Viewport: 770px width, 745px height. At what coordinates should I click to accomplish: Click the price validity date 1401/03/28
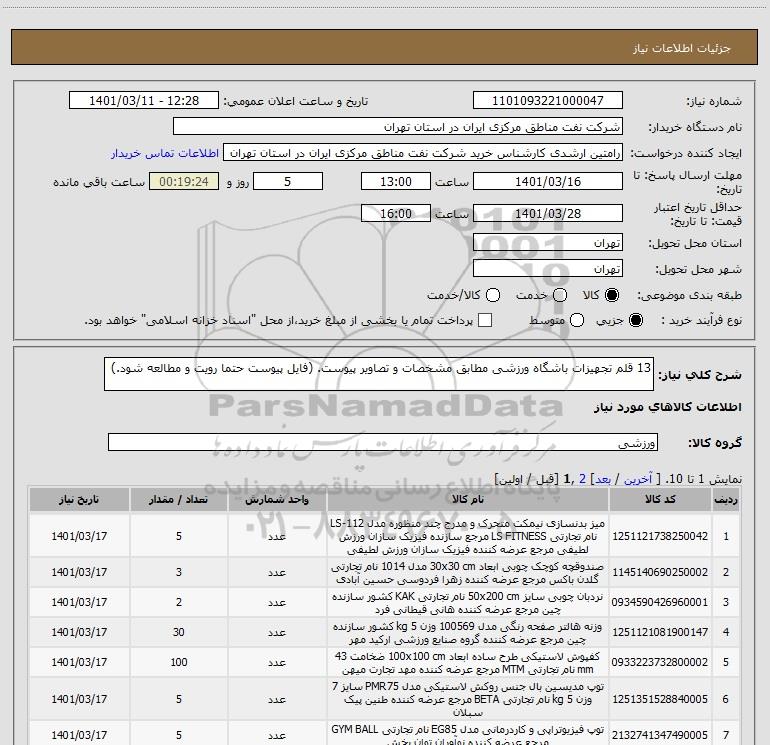548,213
